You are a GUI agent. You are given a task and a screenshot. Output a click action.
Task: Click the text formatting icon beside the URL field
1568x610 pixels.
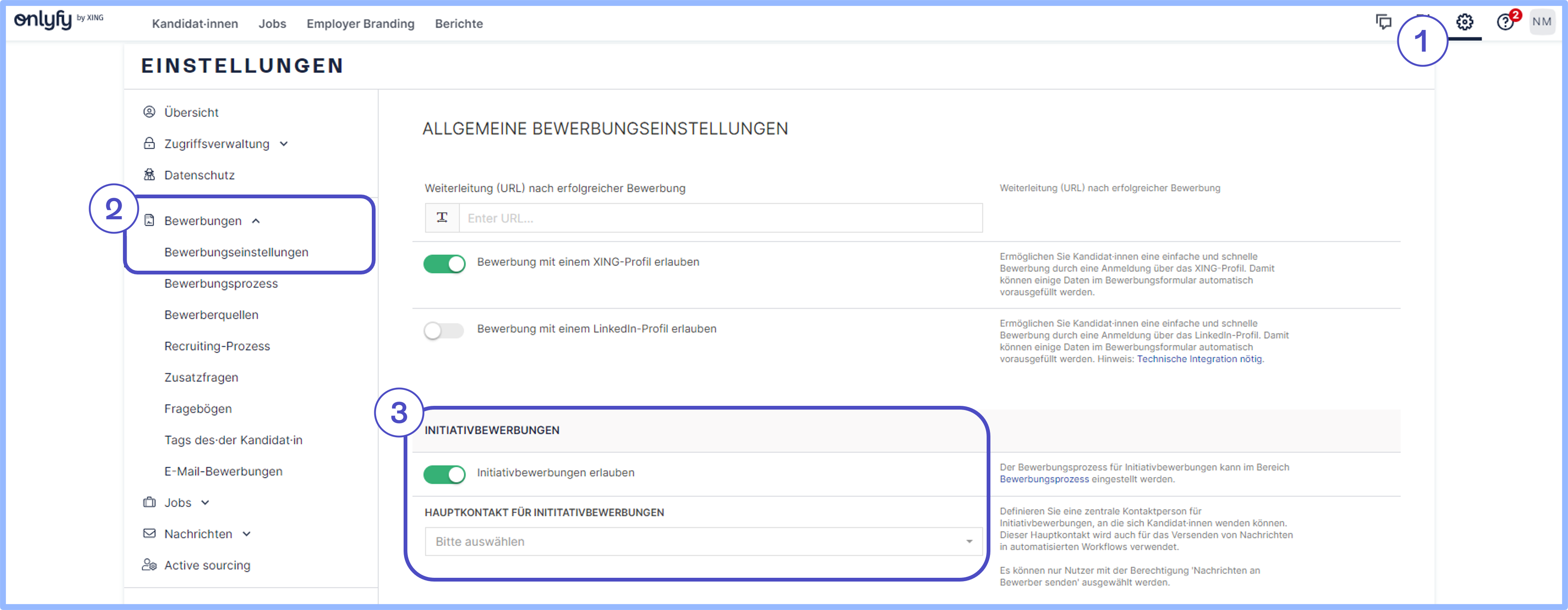[x=442, y=217]
